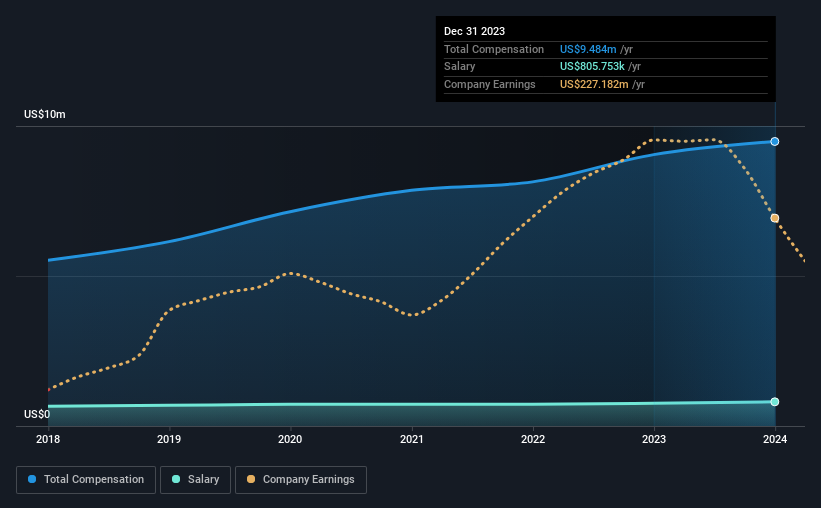
Task: Click the teal Salary data point at 2024
Action: 774,402
